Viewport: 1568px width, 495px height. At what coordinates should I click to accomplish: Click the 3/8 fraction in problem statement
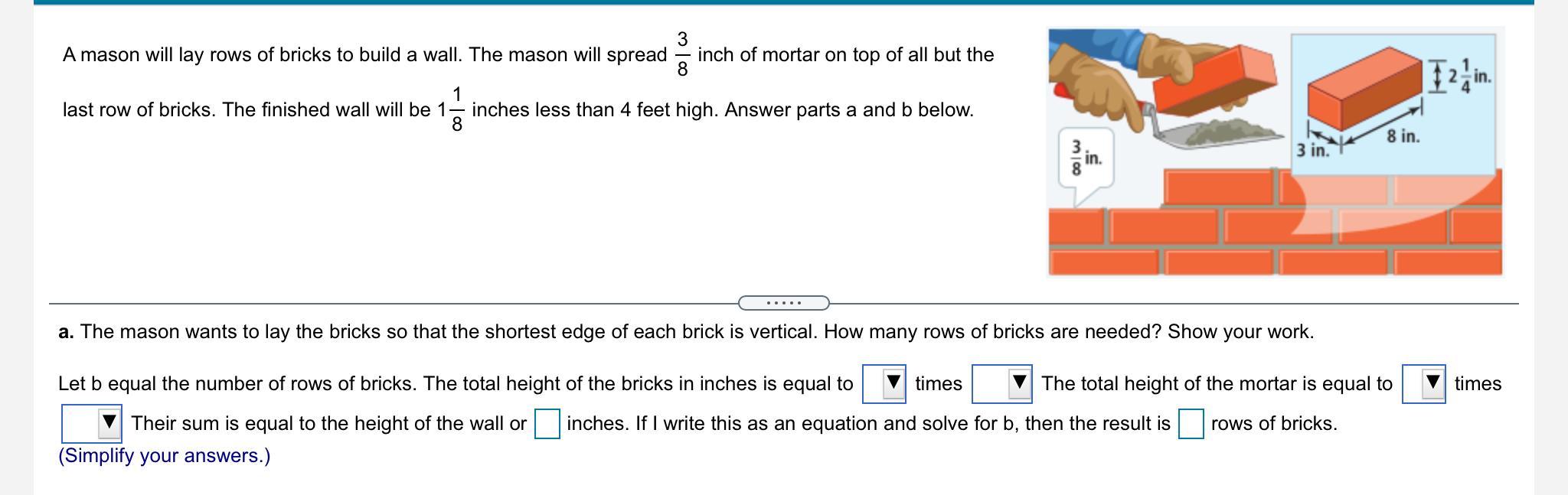pos(682,54)
